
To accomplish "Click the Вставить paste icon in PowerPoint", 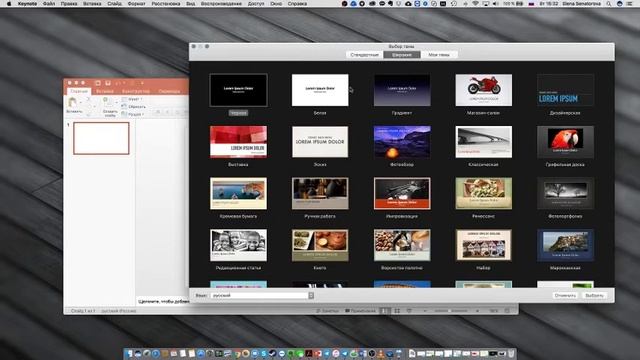I will tap(72, 102).
